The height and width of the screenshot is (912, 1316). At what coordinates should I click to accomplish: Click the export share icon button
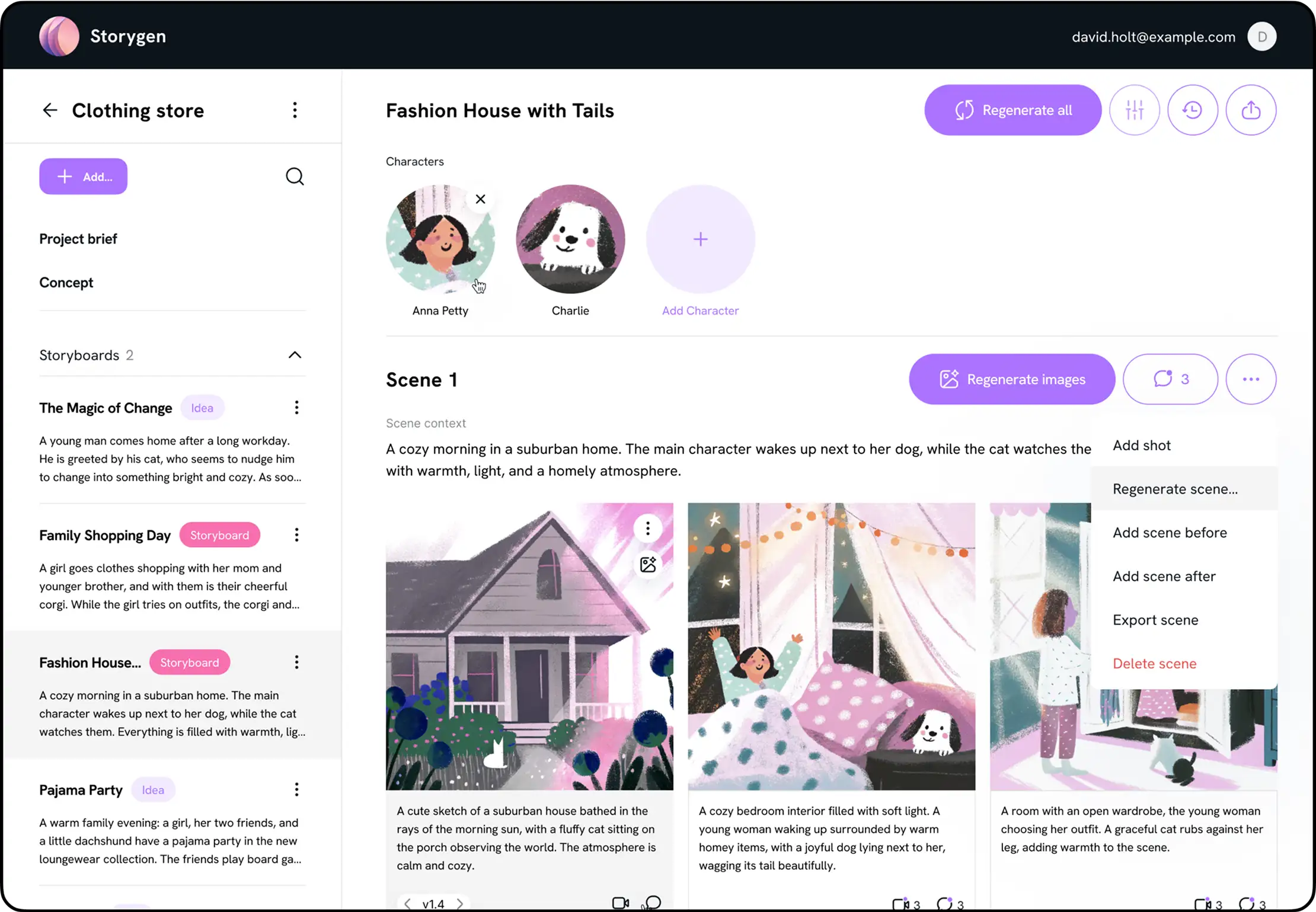1251,110
